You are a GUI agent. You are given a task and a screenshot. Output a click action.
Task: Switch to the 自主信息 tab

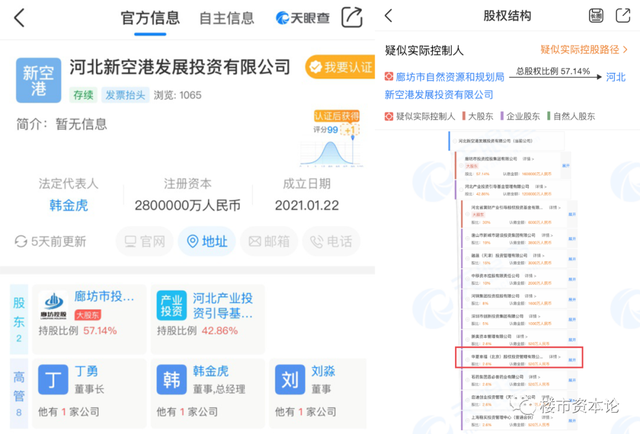227,18
